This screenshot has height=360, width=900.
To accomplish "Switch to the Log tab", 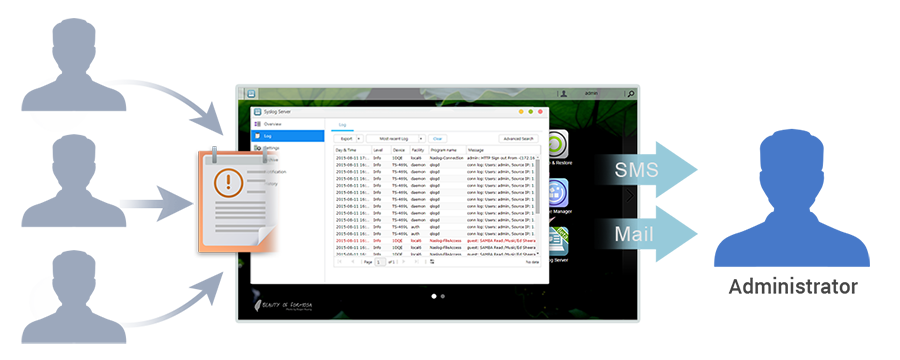I will [x=342, y=125].
